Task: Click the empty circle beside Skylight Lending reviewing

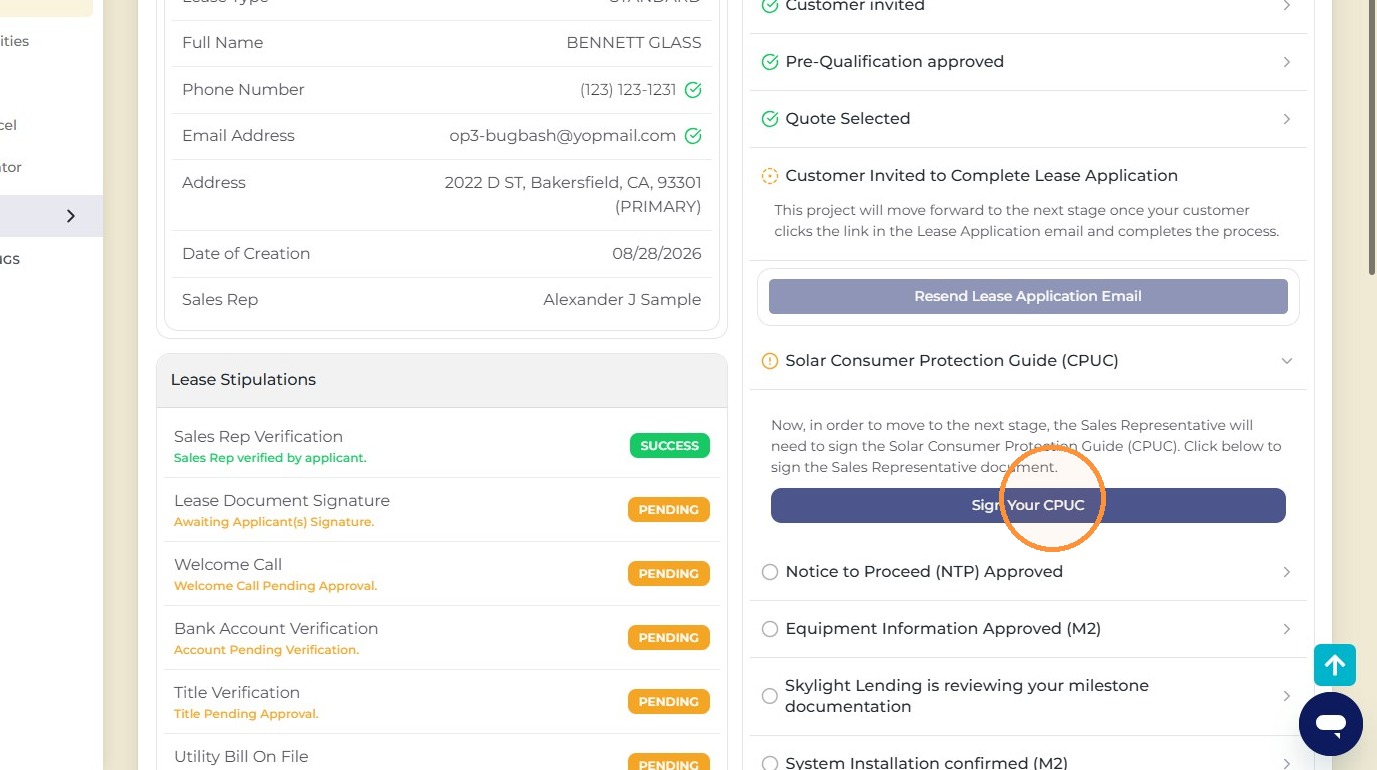Action: point(770,696)
